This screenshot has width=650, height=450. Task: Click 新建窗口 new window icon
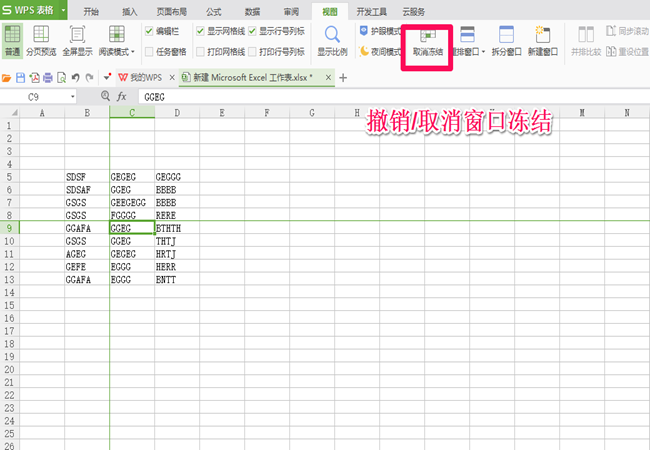(x=542, y=34)
